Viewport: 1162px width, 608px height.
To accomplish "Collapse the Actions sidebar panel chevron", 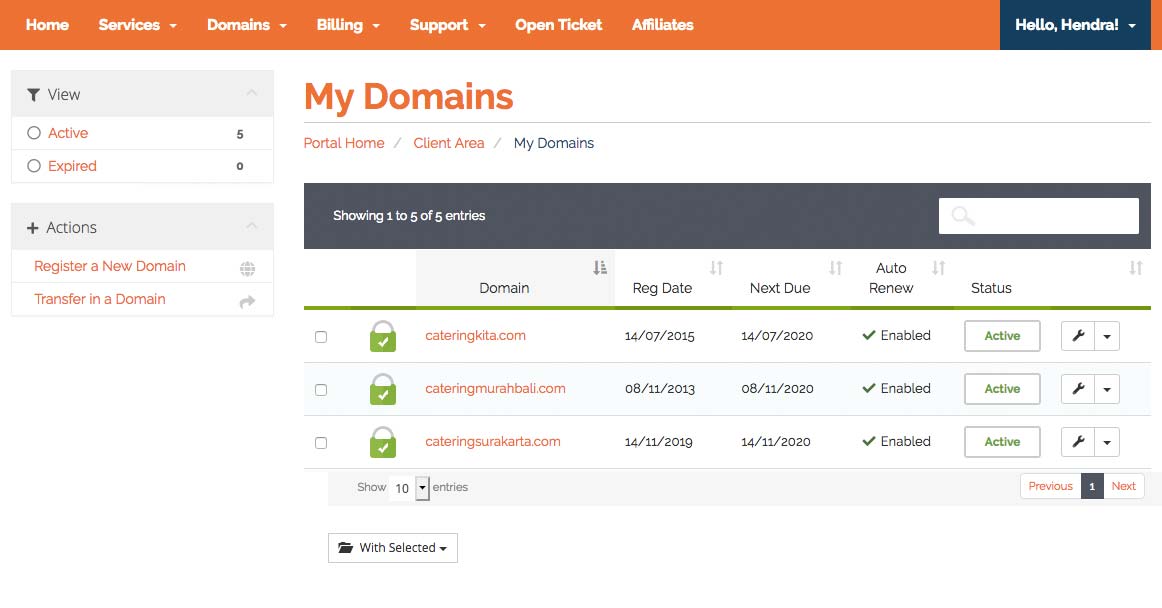I will tap(252, 227).
